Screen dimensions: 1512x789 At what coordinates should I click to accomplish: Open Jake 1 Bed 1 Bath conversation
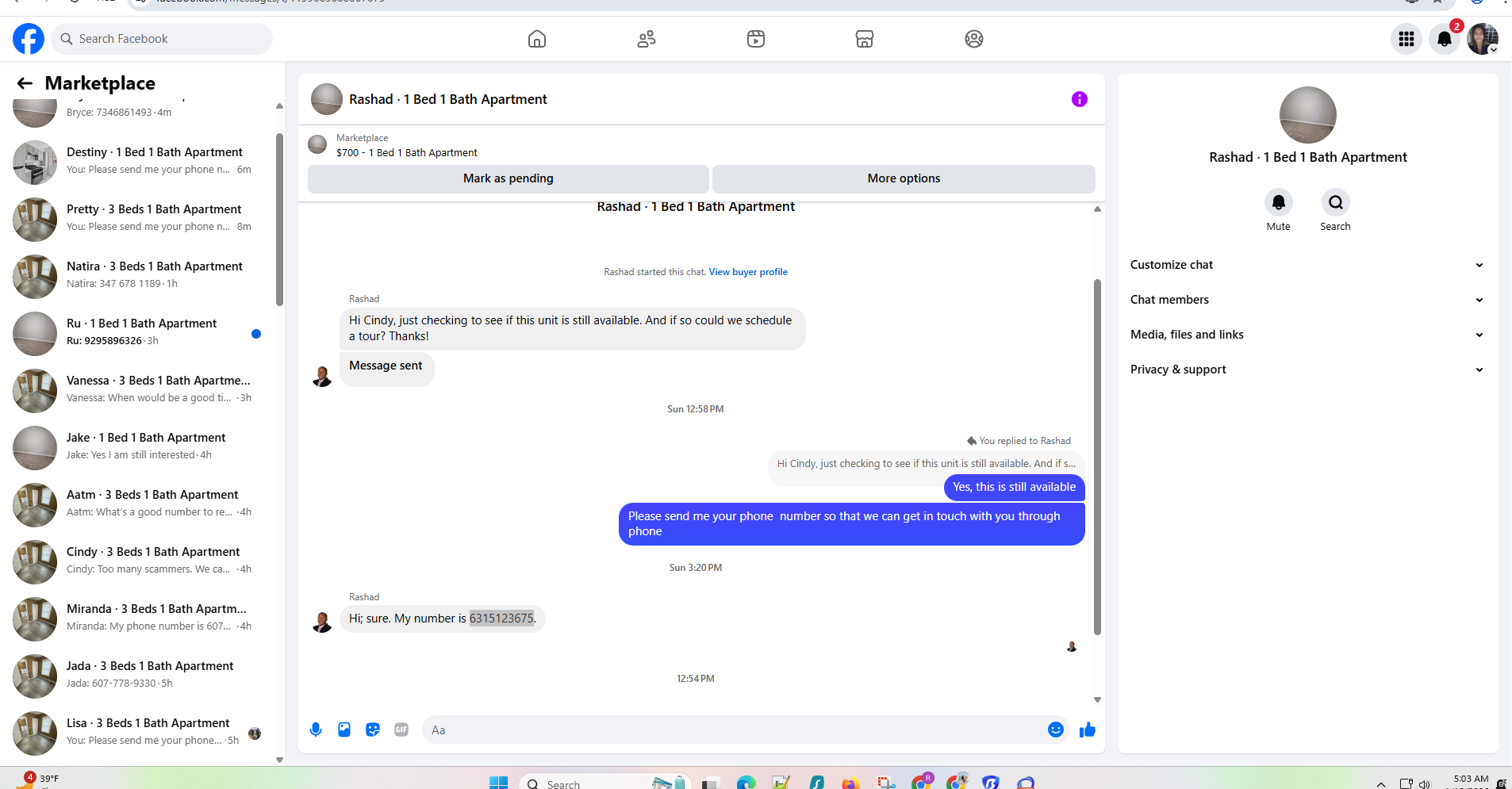139,448
